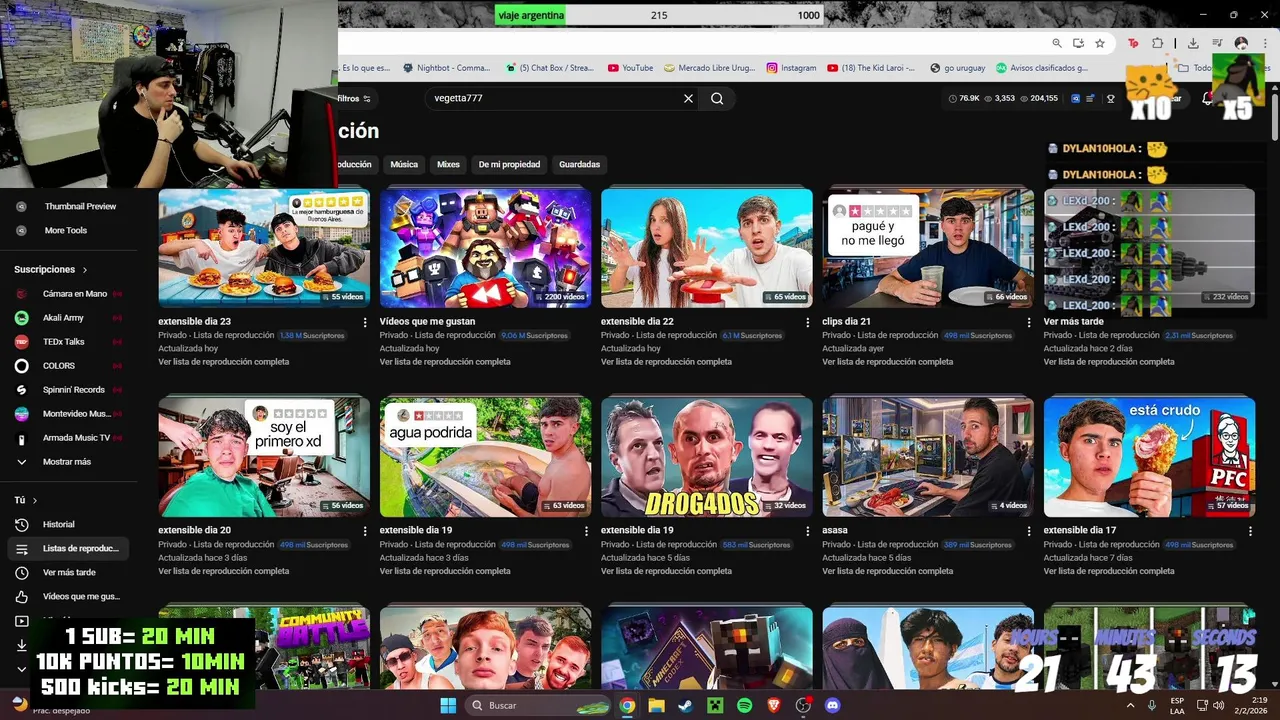Select the Mixes filter chip

tap(448, 164)
